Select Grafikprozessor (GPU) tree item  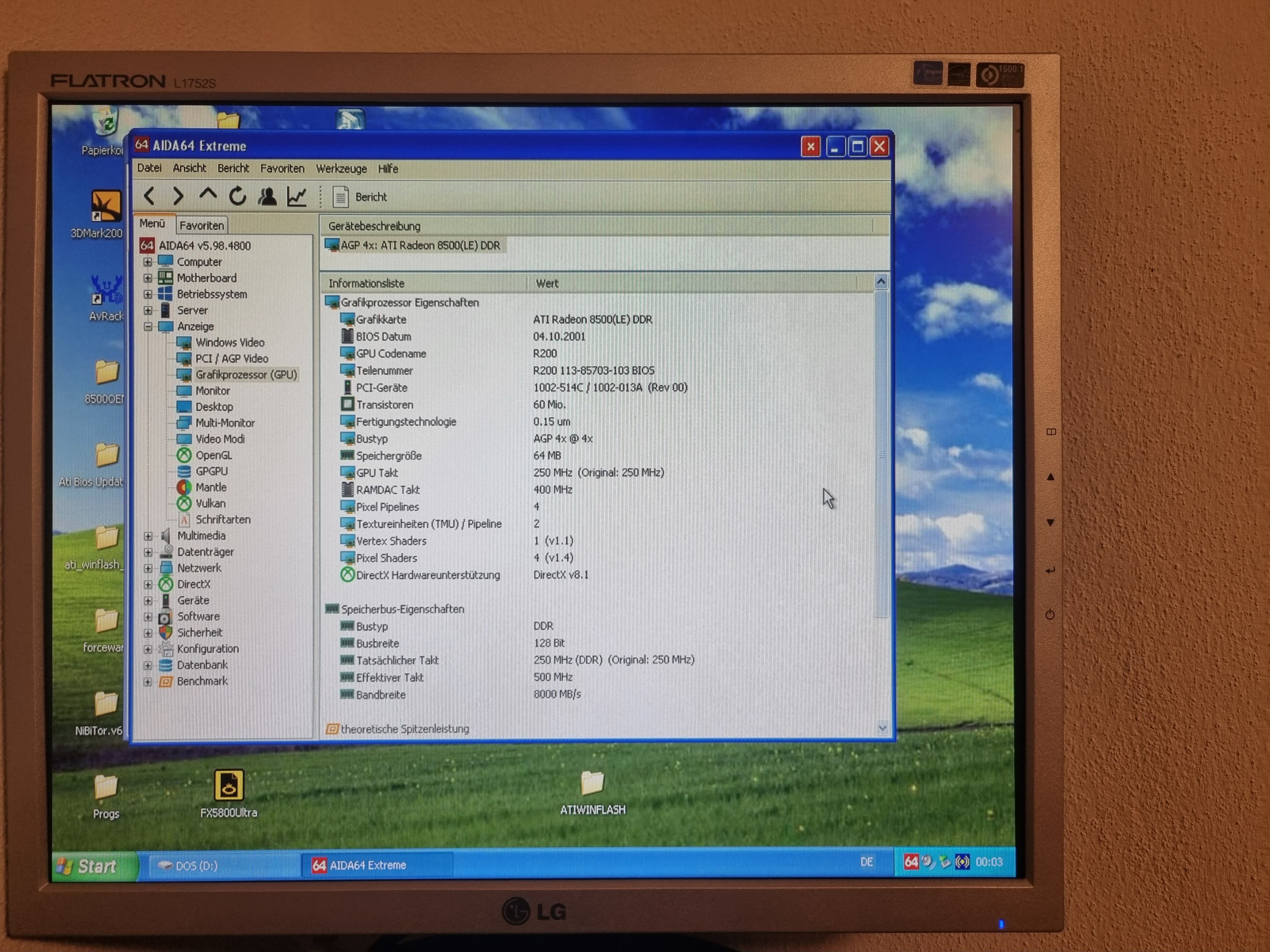click(x=246, y=375)
